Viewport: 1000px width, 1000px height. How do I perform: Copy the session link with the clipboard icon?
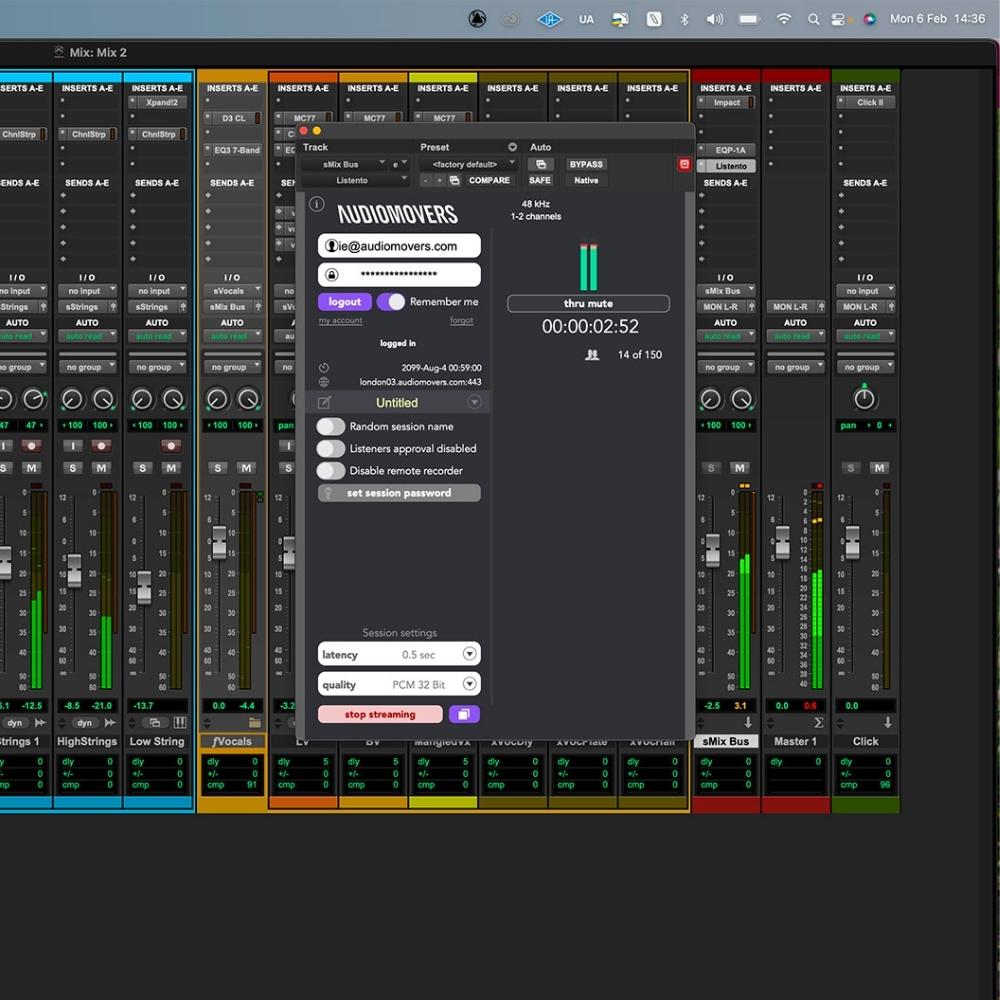[462, 714]
